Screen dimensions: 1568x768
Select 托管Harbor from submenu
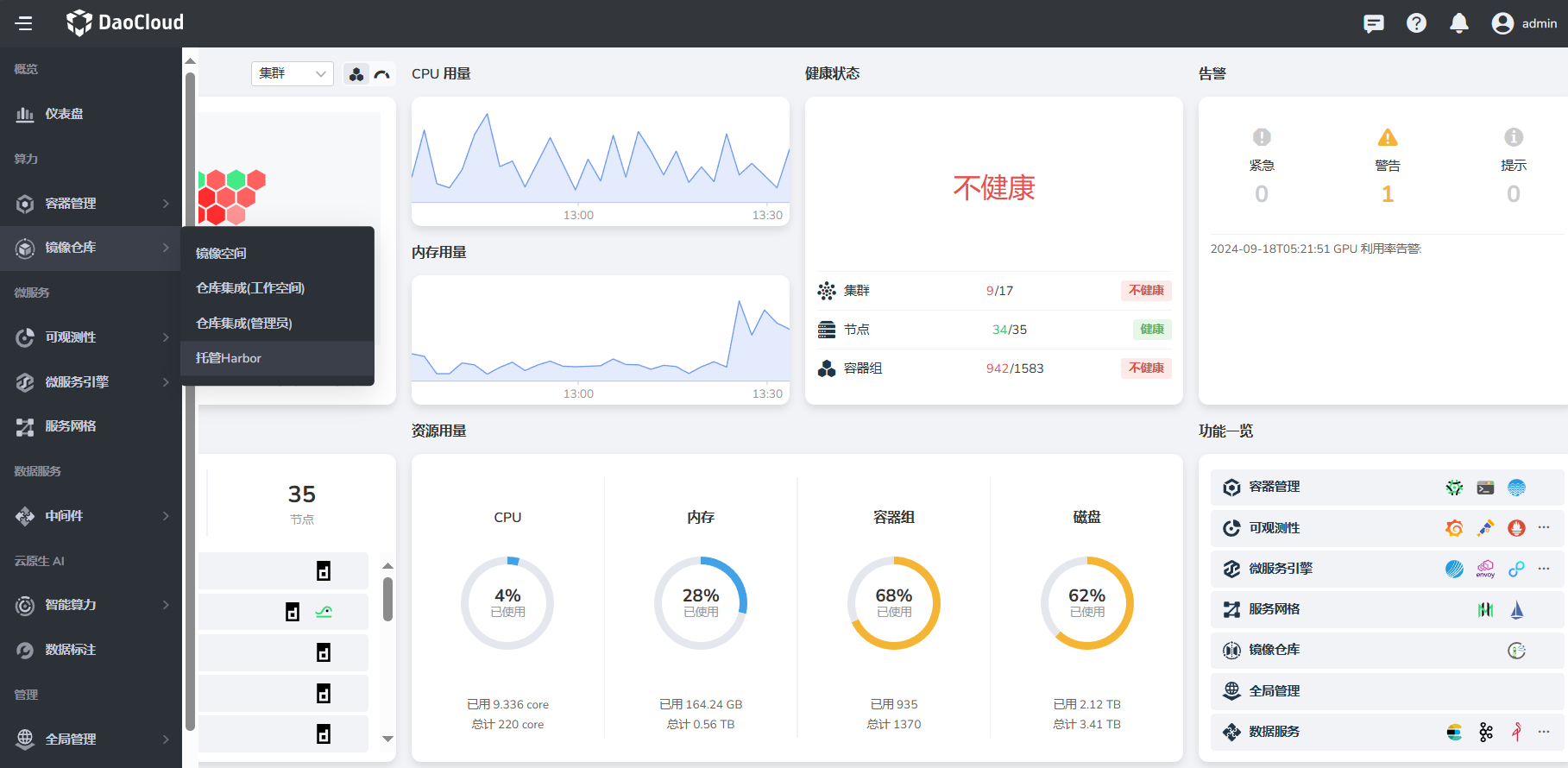229,358
